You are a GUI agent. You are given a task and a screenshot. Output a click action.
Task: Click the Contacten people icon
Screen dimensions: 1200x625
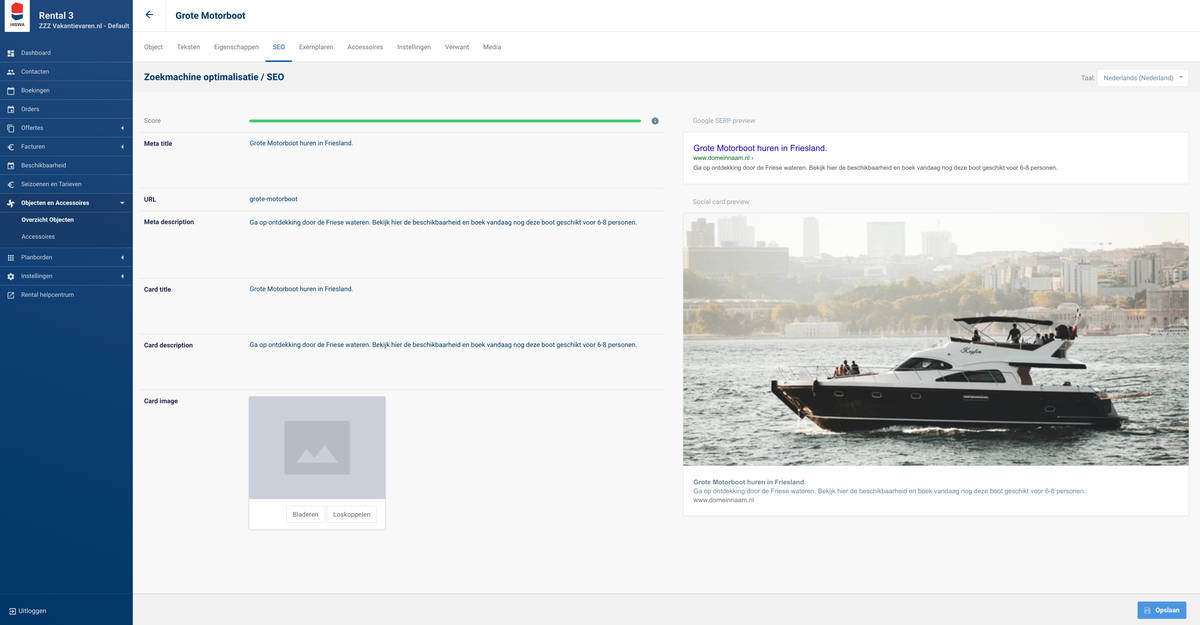point(11,72)
